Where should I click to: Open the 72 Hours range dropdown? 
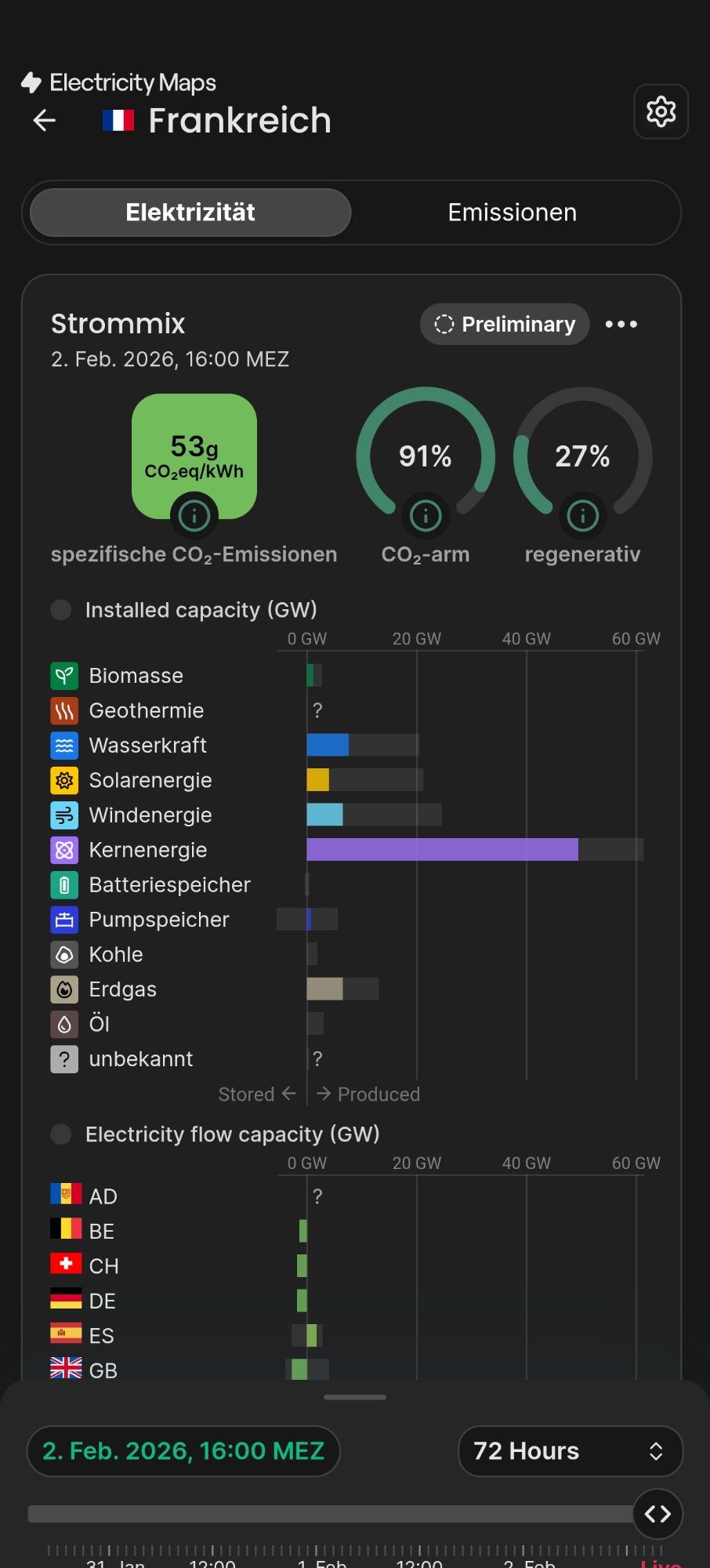[570, 1451]
